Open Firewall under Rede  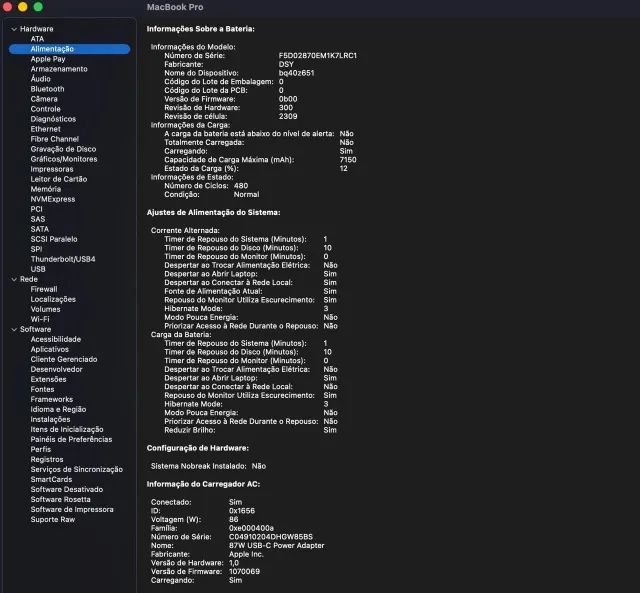(44, 289)
